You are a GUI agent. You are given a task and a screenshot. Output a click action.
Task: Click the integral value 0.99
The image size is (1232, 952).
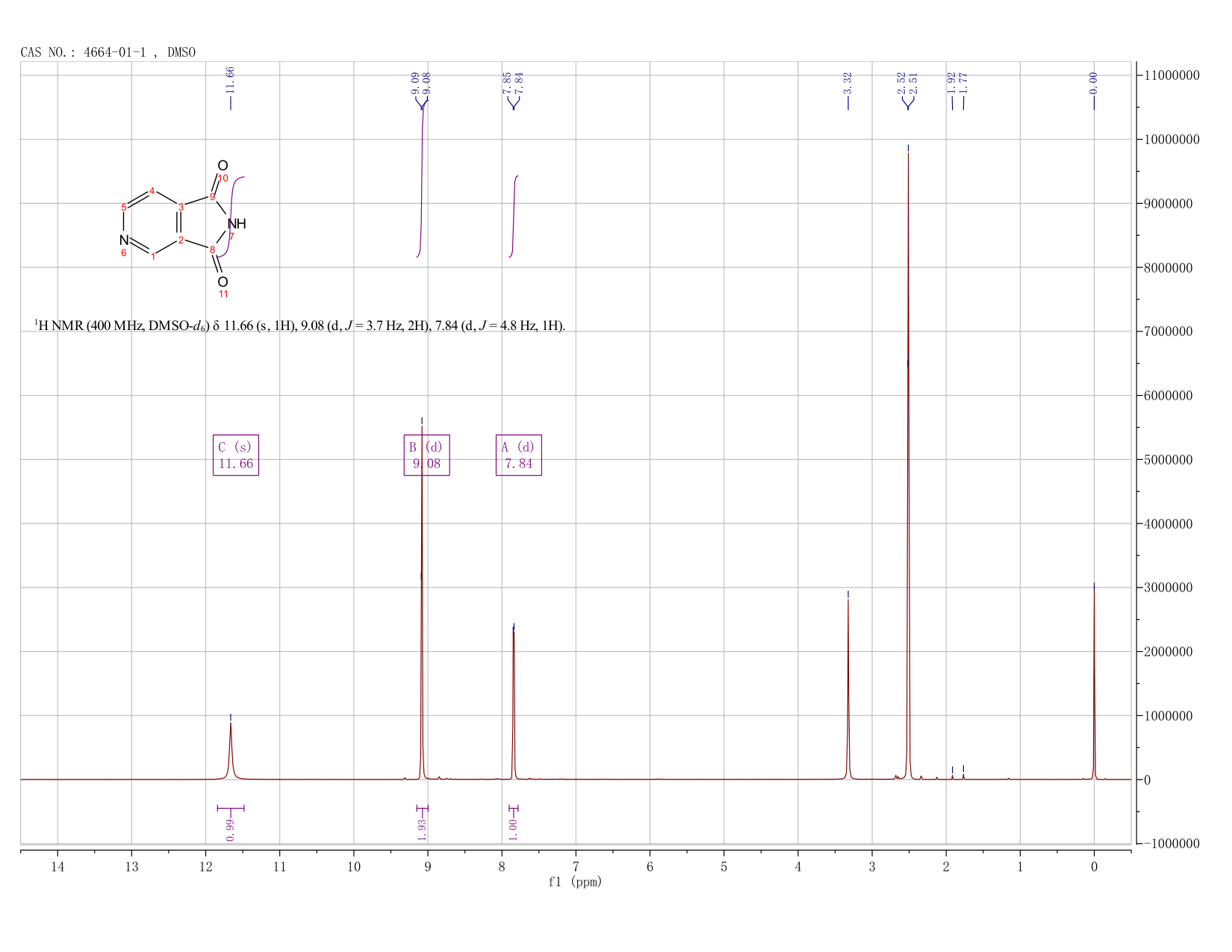[x=230, y=829]
